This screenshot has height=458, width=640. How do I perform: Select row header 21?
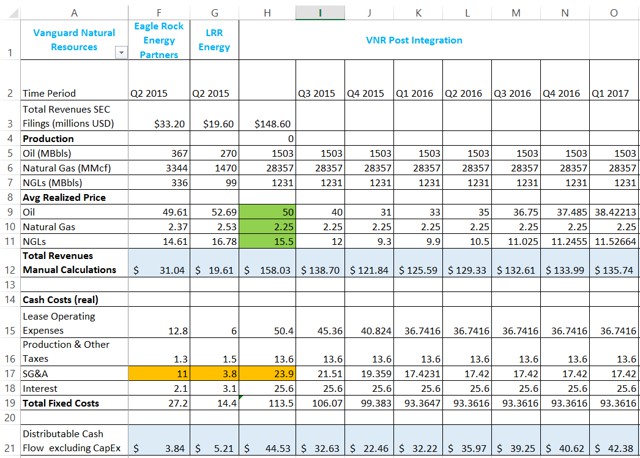[10, 441]
